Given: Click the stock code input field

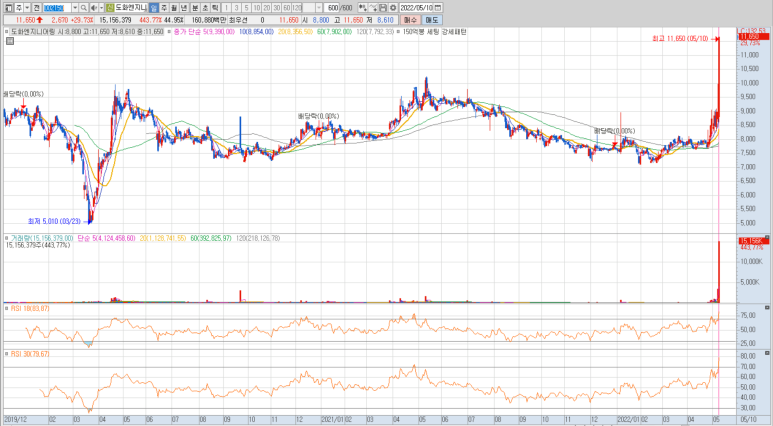Looking at the screenshot, I should pyautogui.click(x=57, y=8).
